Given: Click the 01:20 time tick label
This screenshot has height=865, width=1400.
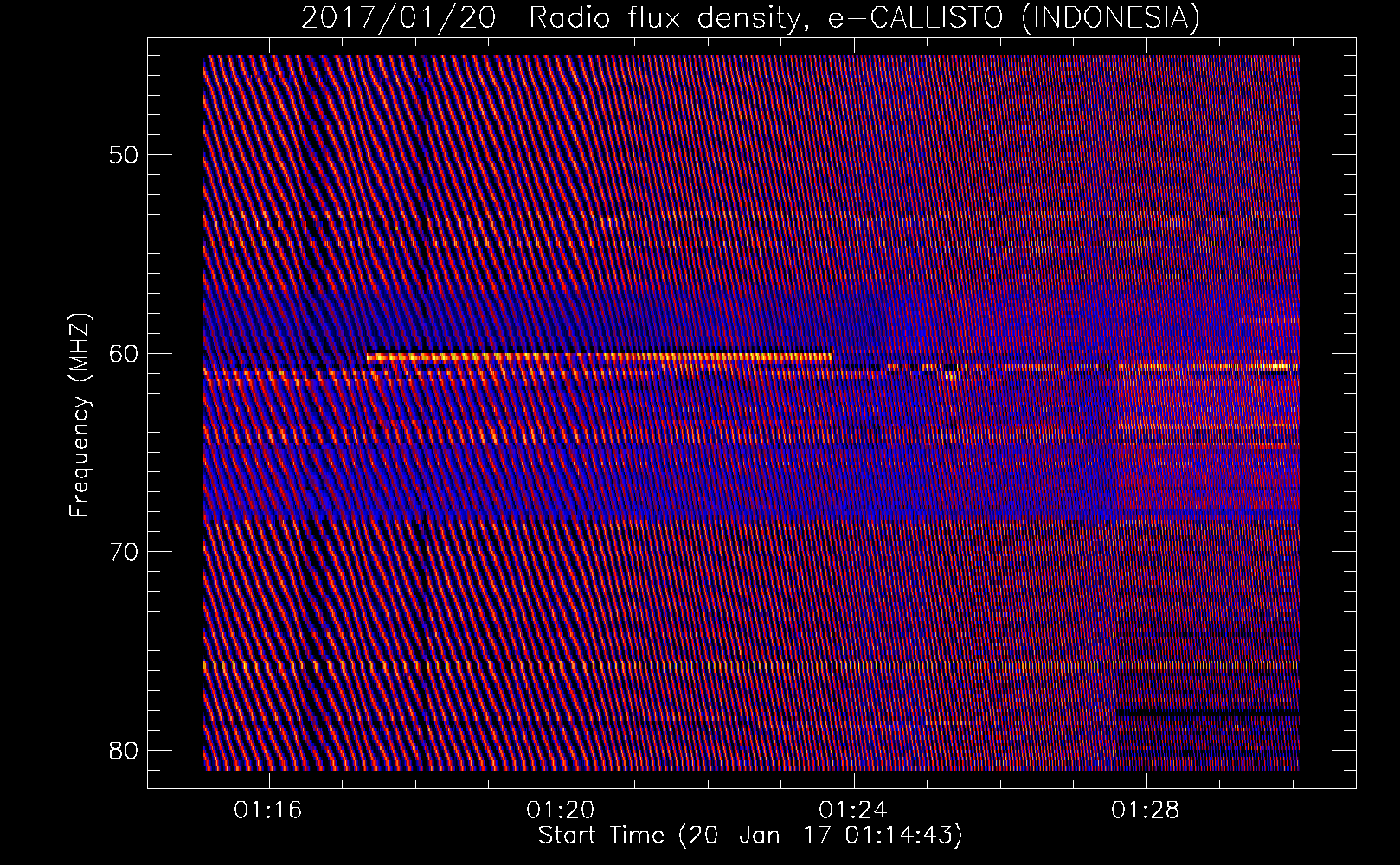Looking at the screenshot, I should 561,811.
